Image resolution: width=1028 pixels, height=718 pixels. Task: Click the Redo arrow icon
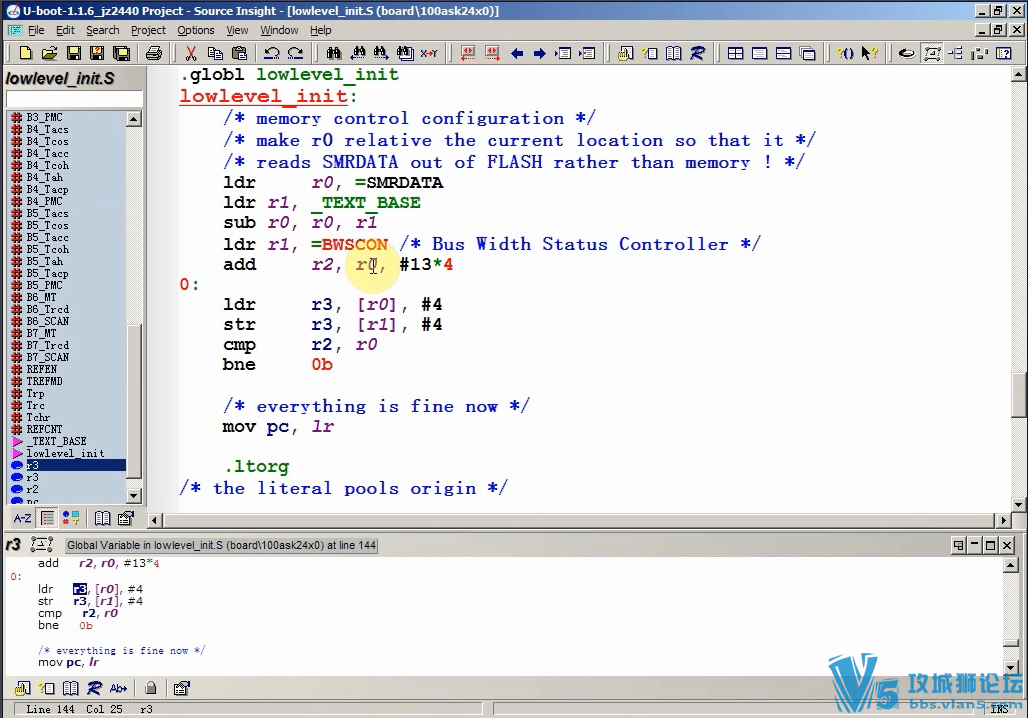296,53
